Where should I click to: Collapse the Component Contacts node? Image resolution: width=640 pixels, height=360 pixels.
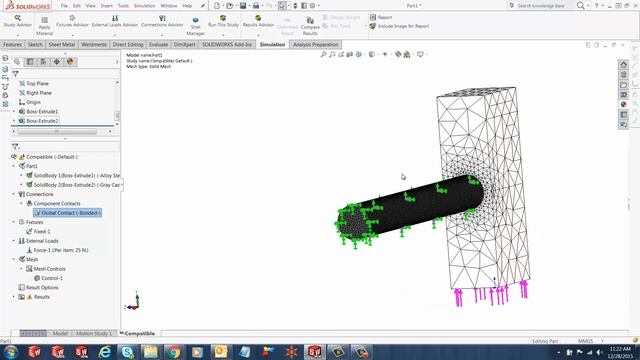pyautogui.click(x=21, y=203)
